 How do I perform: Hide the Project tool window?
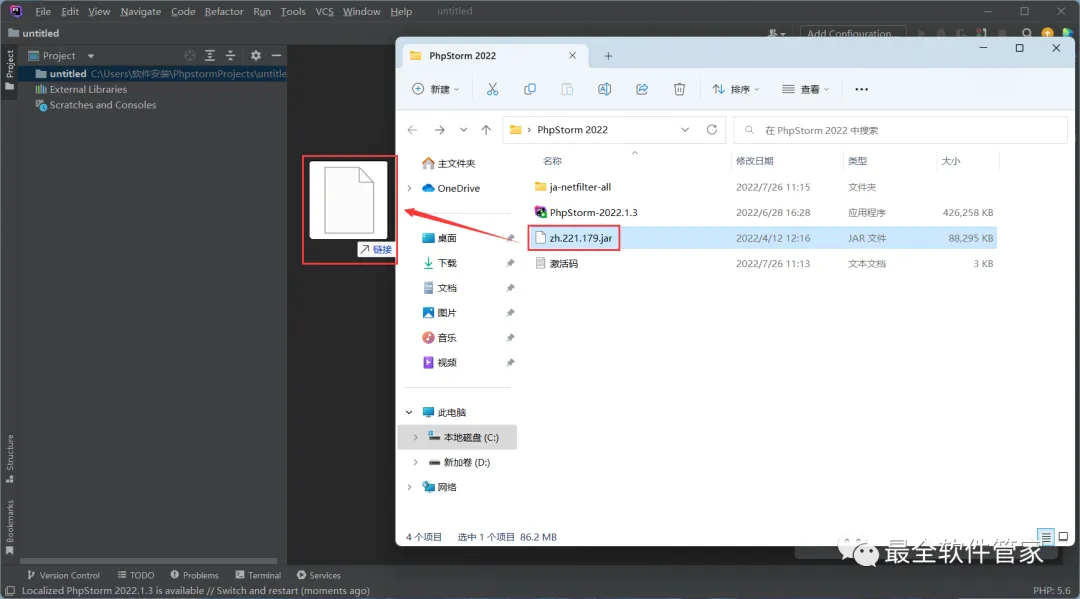click(276, 55)
